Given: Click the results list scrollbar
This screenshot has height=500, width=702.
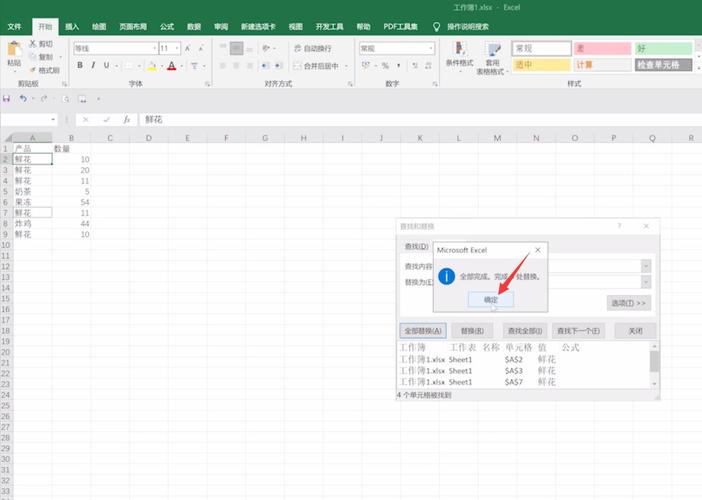Looking at the screenshot, I should point(654,365).
